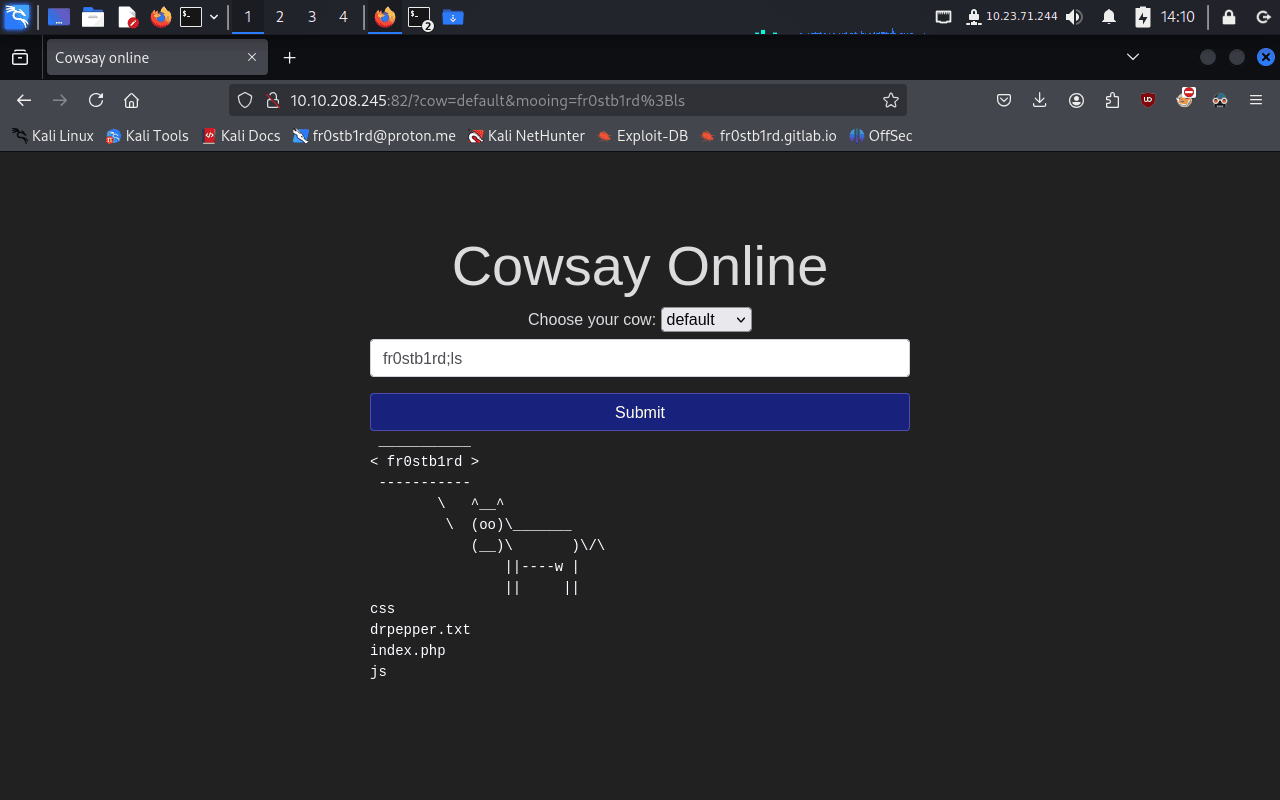Mute the system volume icon

[1074, 17]
